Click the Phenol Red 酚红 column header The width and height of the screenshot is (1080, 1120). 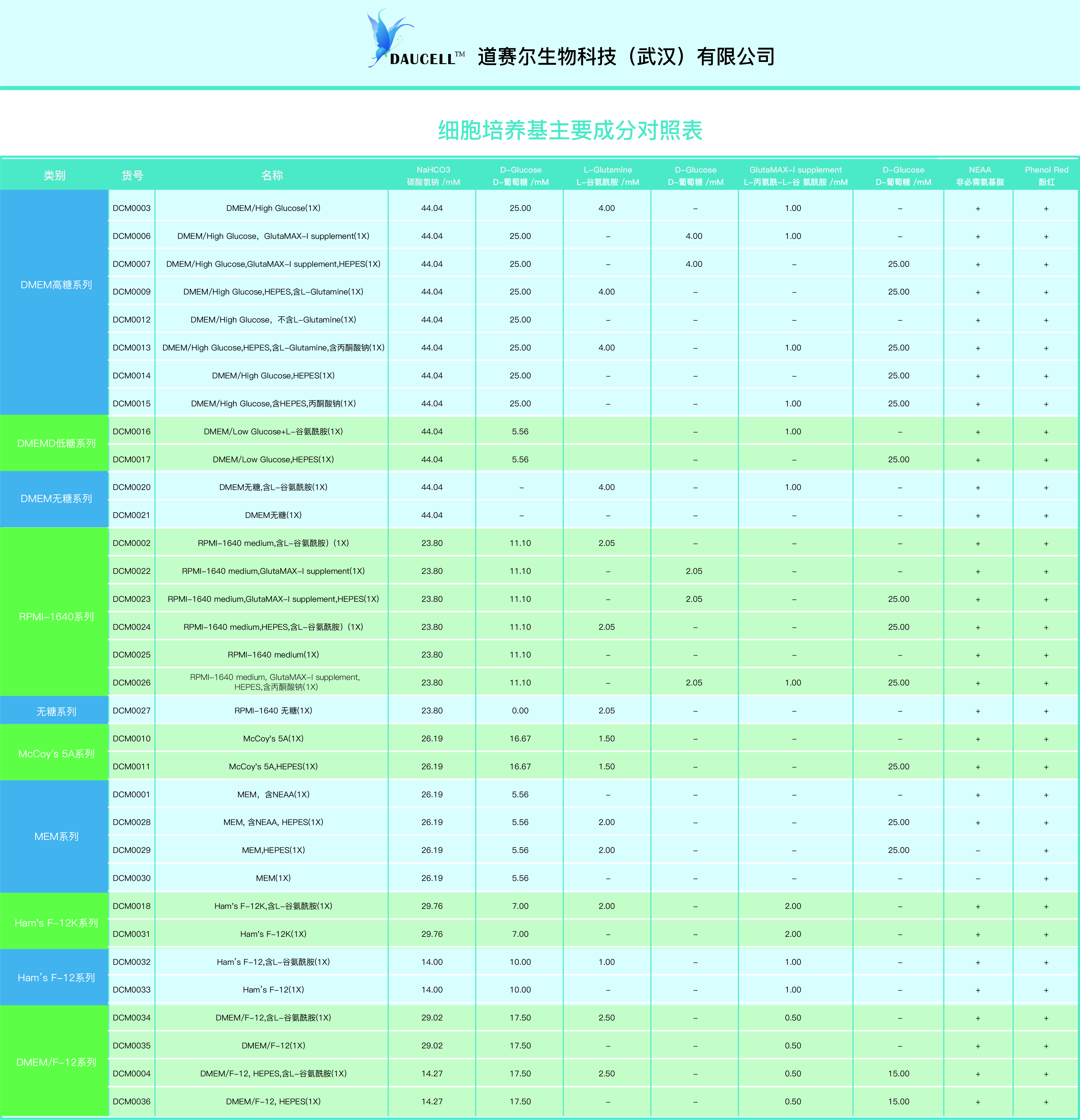coord(1046,175)
